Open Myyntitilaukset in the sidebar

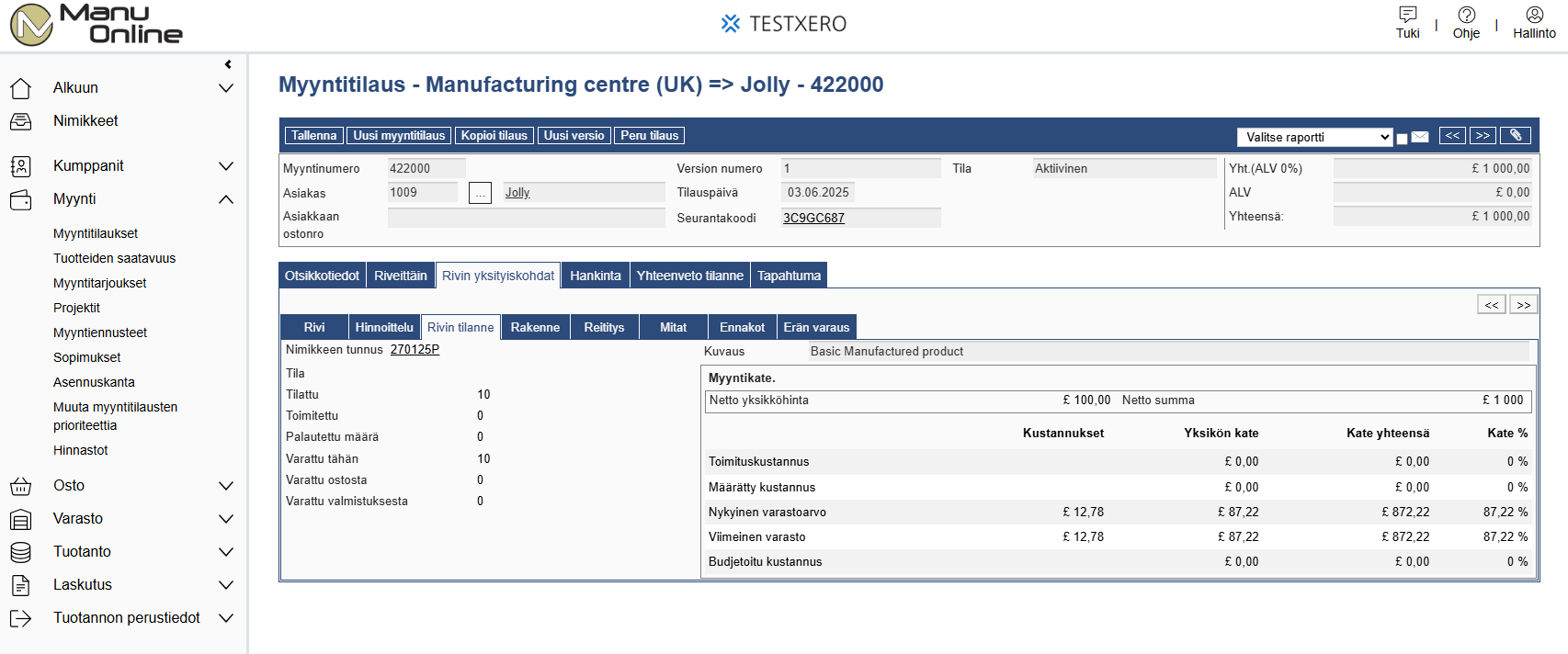(x=96, y=234)
